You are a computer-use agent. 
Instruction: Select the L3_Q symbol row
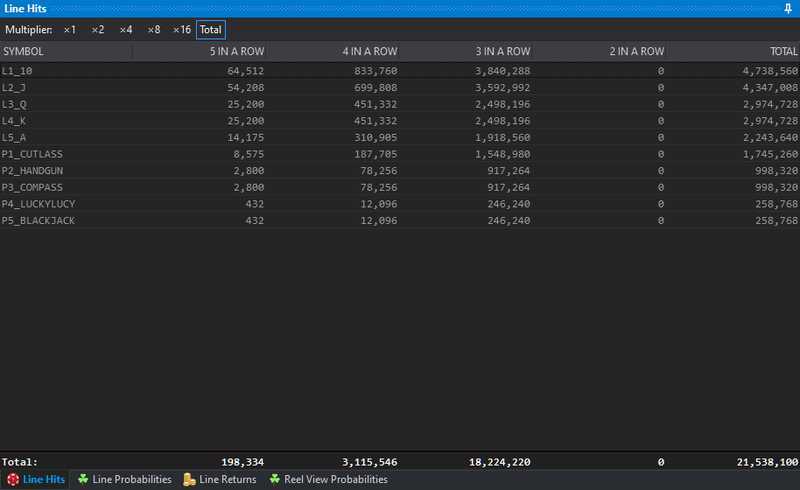[x=400, y=104]
